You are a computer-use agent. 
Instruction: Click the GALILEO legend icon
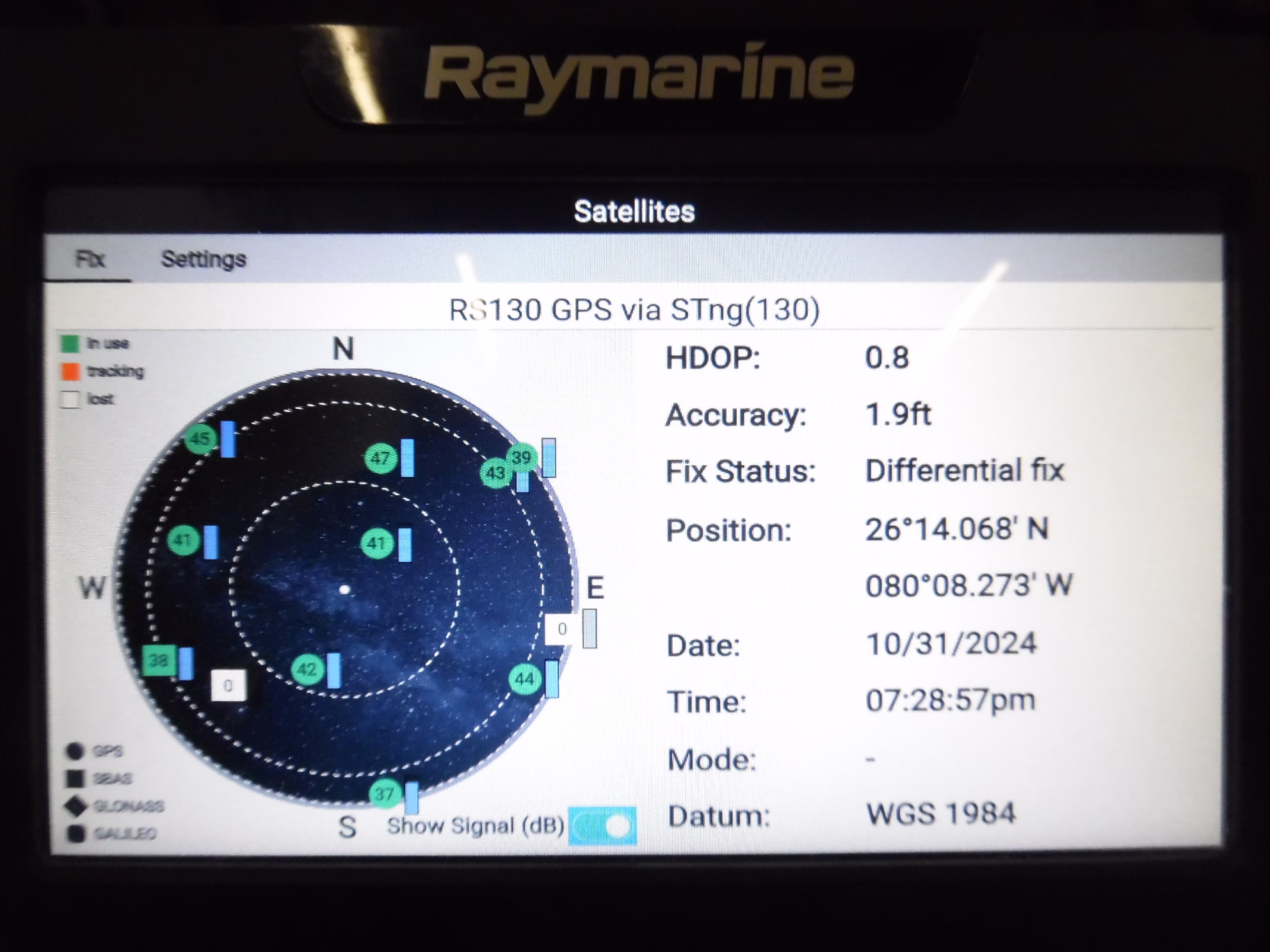77,834
